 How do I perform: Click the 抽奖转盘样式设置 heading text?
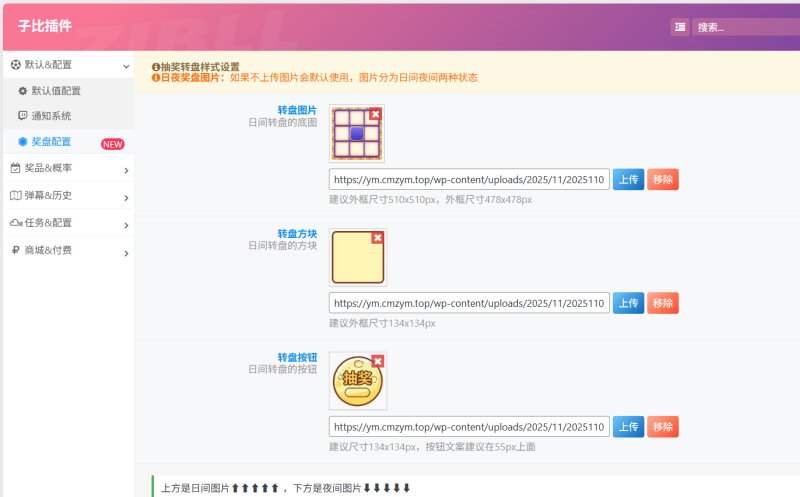[x=200, y=67]
